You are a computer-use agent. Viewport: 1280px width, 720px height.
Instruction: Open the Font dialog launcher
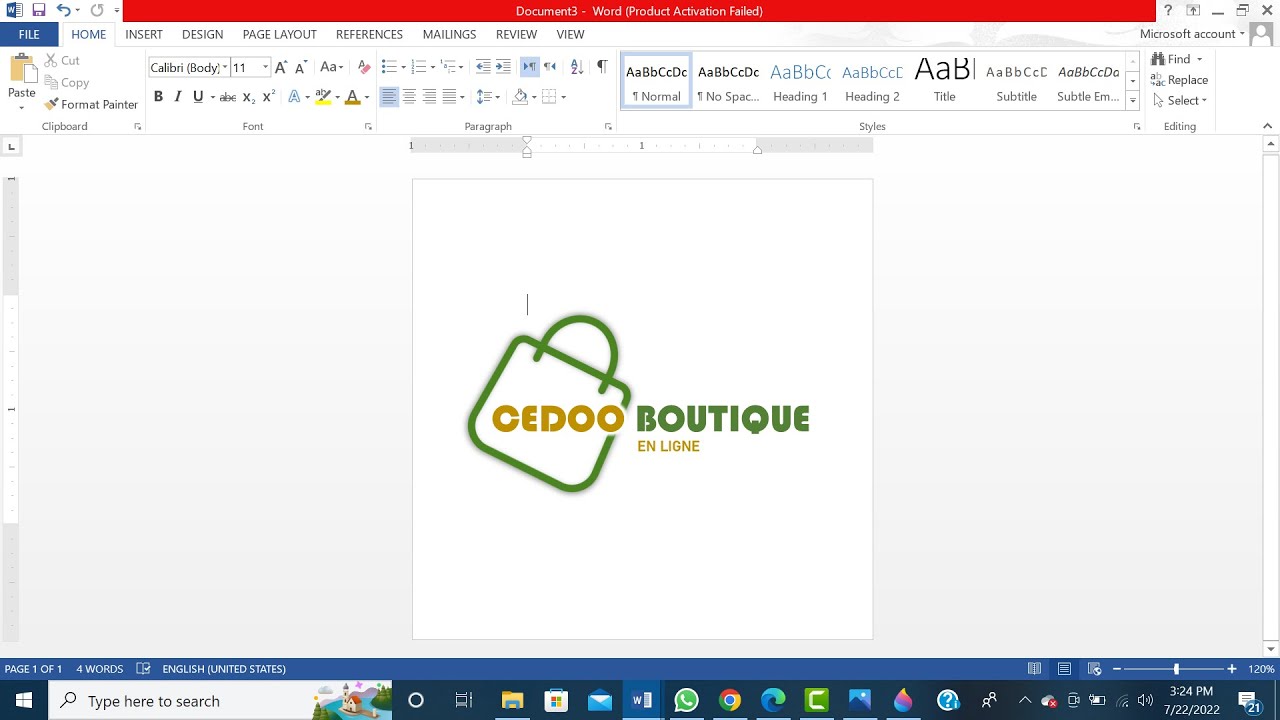pos(368,127)
